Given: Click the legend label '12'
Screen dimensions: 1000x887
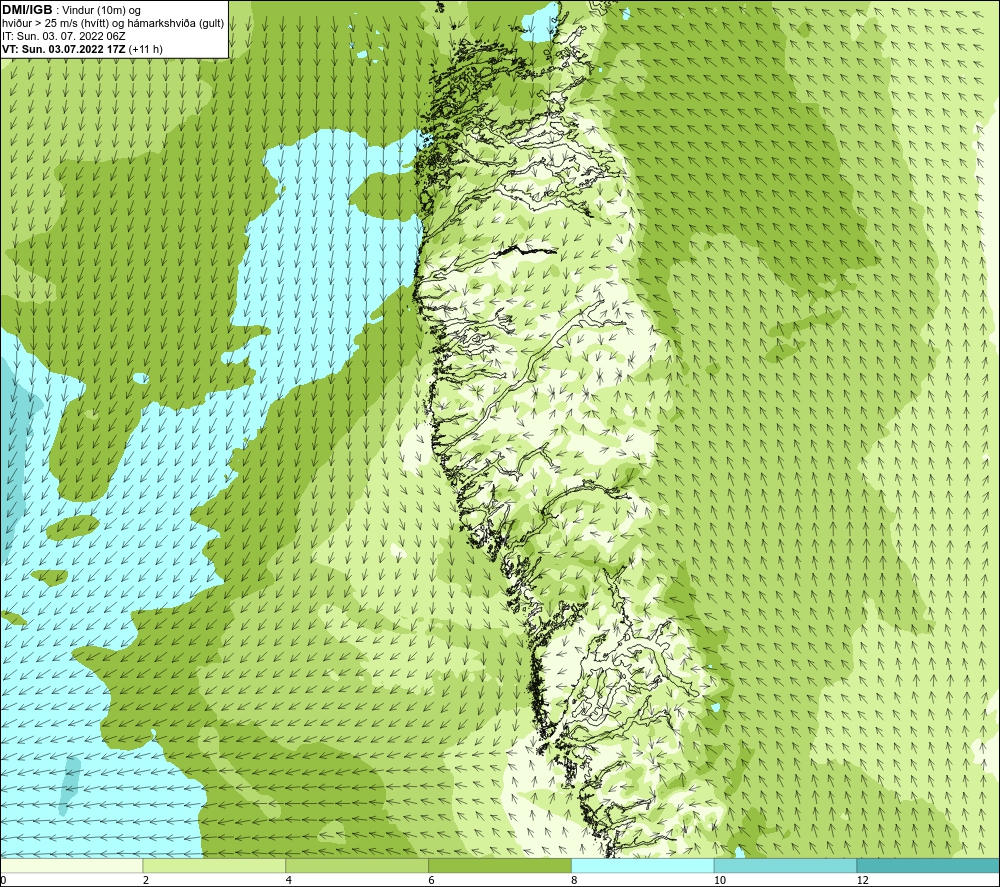Looking at the screenshot, I should point(863,881).
